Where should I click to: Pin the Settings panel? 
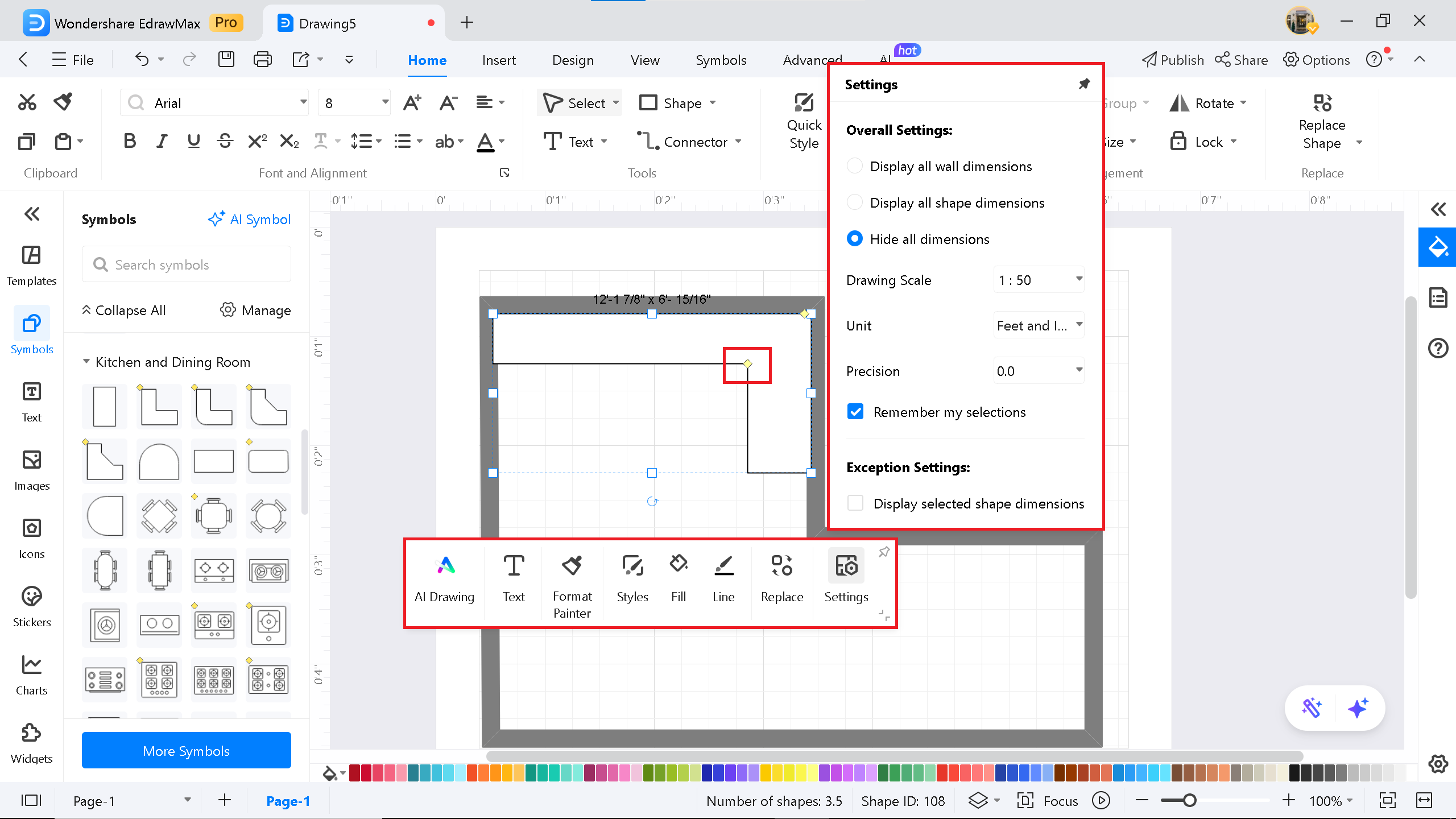point(1084,84)
